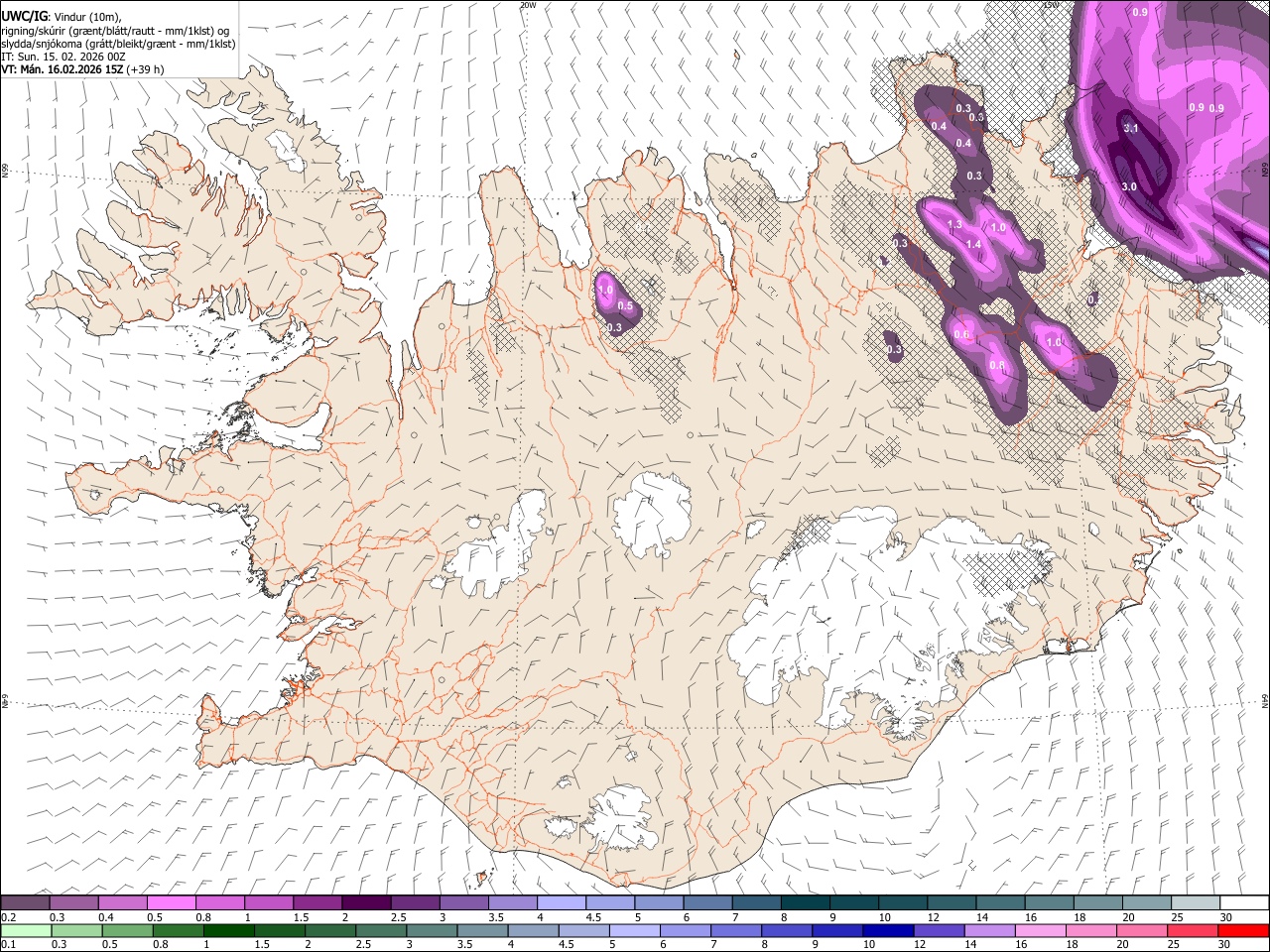Viewport: 1270px width, 952px height.
Task: Select the '3.0' precipitation value label
Action: [x=1129, y=186]
